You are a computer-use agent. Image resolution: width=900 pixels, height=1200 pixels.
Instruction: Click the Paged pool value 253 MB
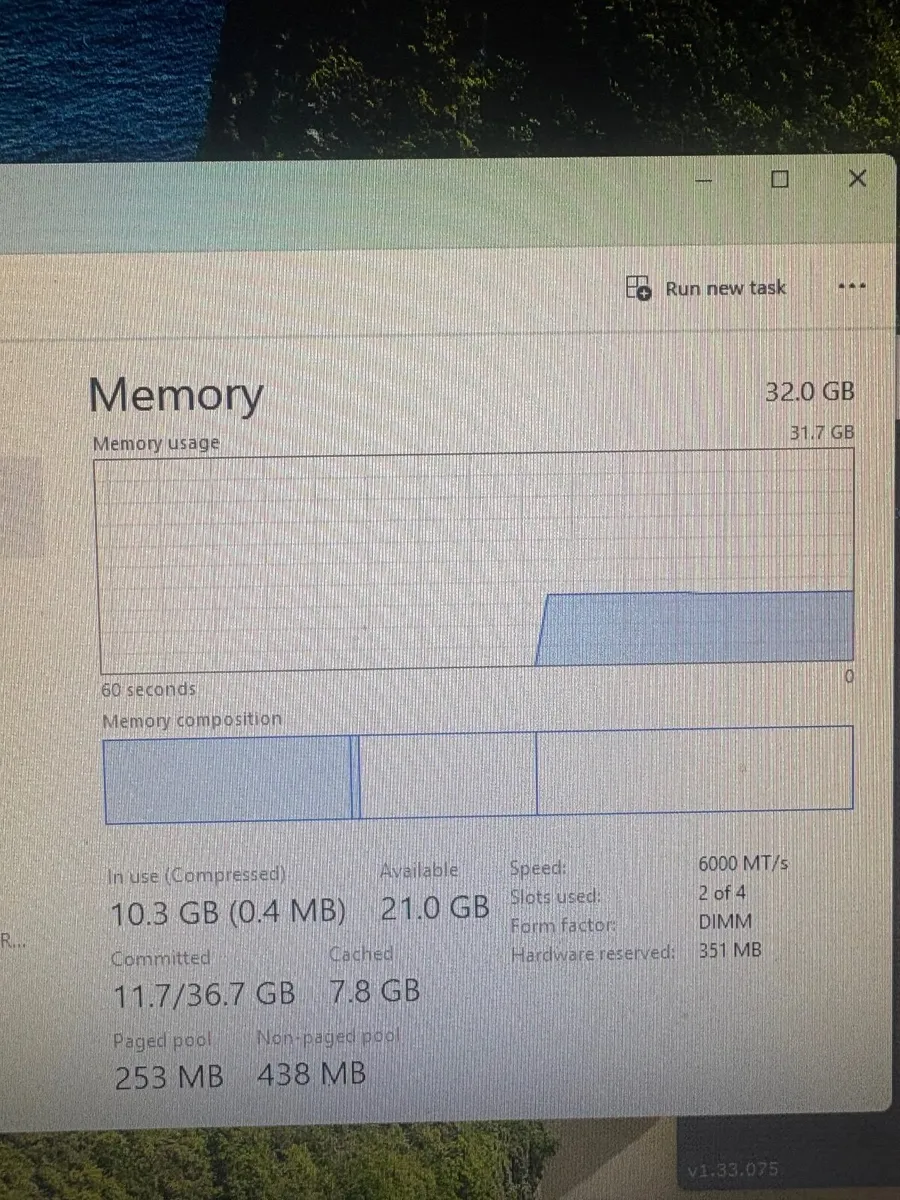pos(168,1078)
